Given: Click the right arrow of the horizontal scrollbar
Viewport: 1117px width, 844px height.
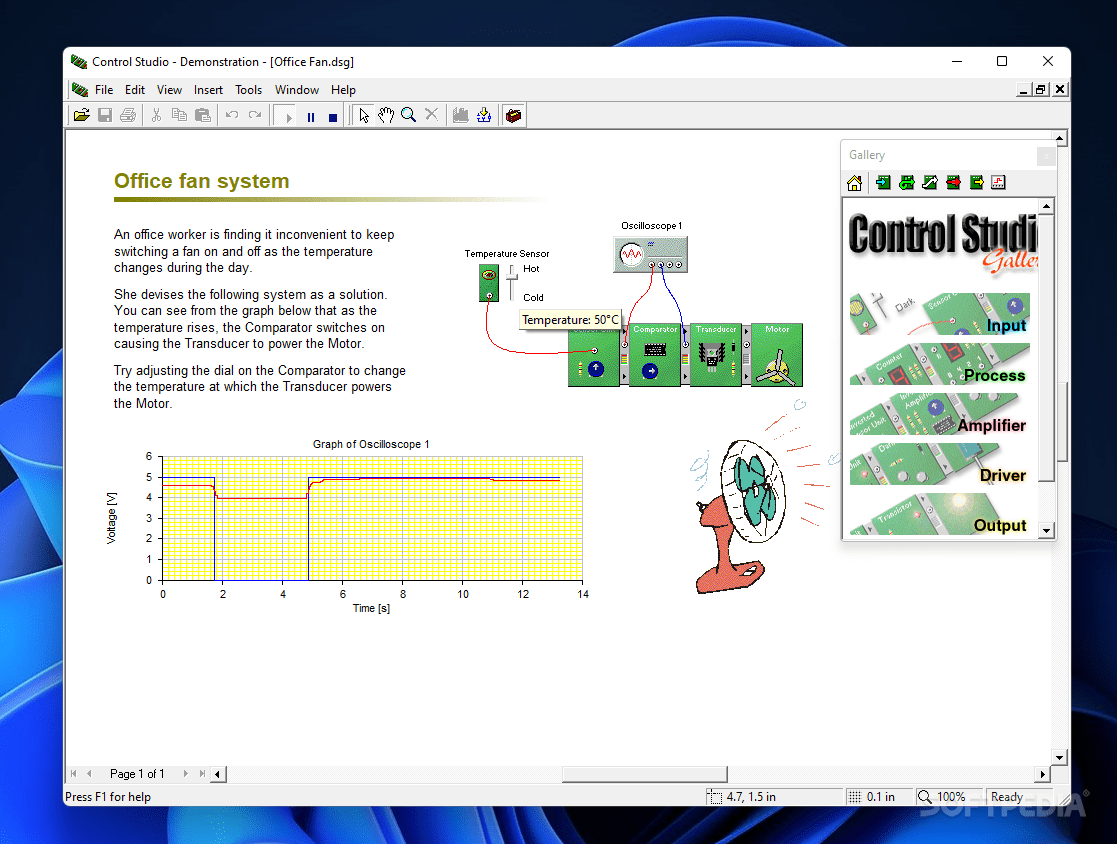Looking at the screenshot, I should click(x=1043, y=774).
